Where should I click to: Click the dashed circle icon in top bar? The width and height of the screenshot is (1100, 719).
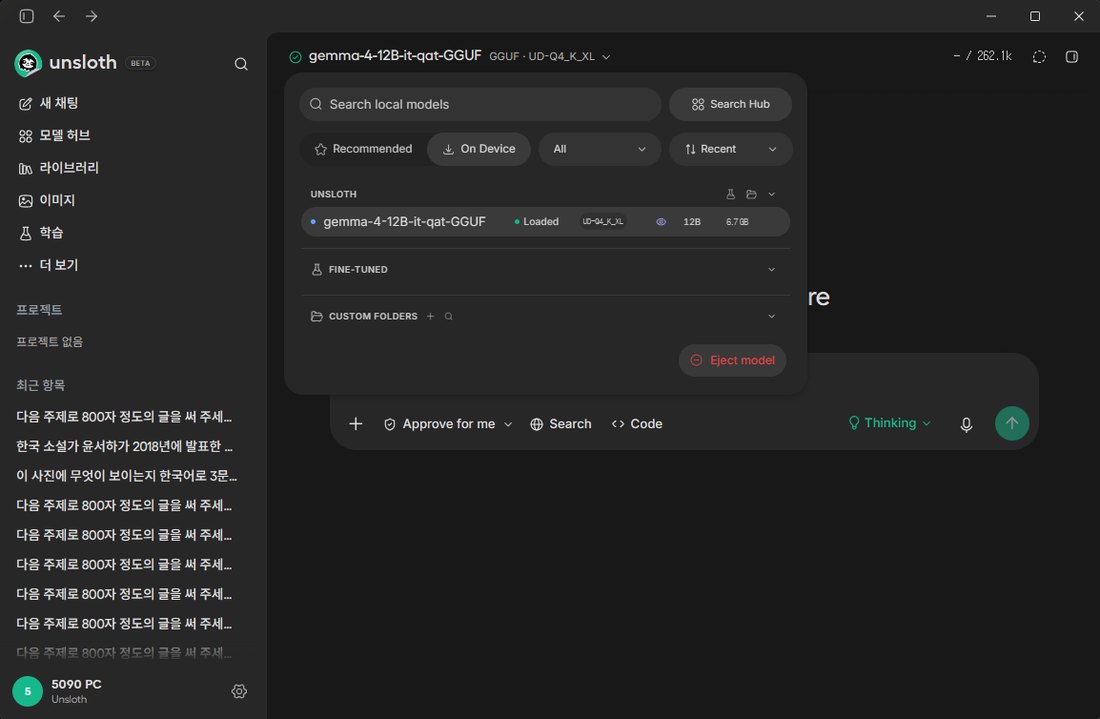coord(1039,57)
